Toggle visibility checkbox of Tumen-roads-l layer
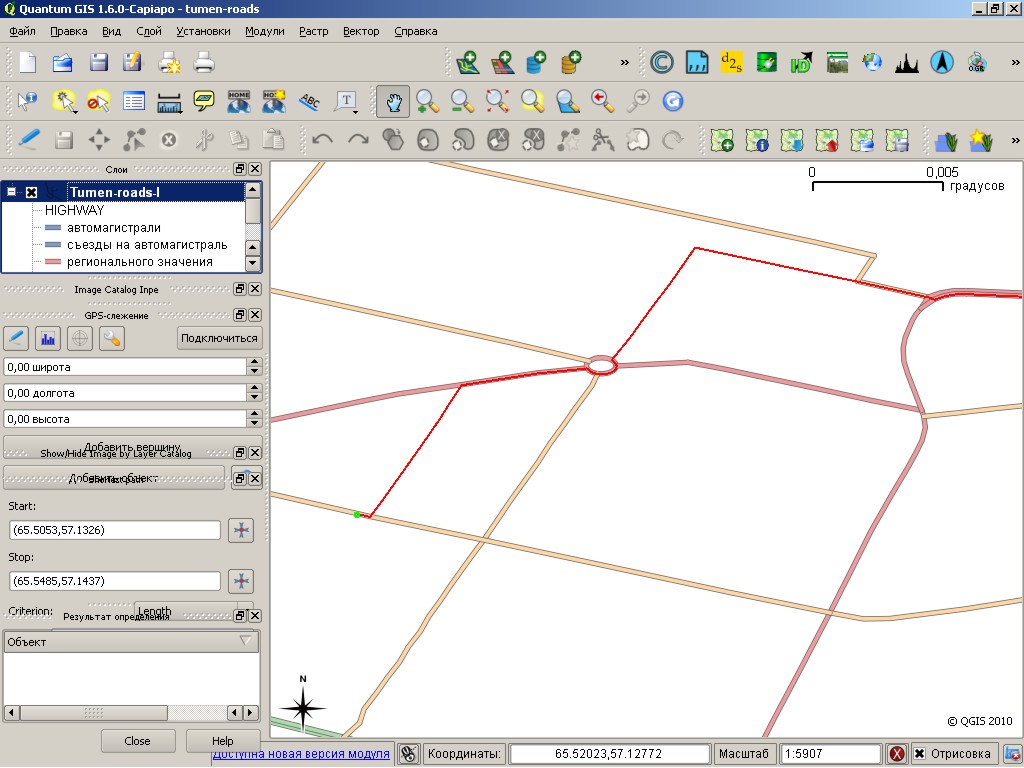This screenshot has height=768, width=1024. pos(31,192)
